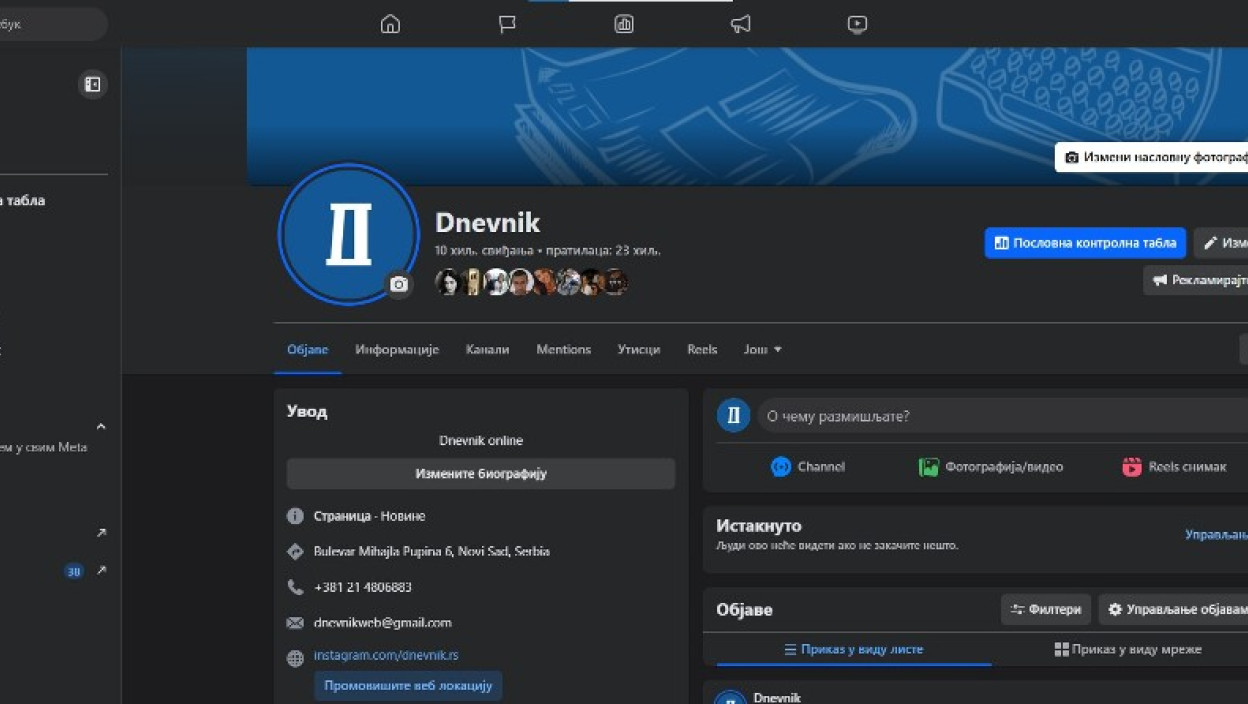Click the О чему размишљате input

(x=1002, y=416)
